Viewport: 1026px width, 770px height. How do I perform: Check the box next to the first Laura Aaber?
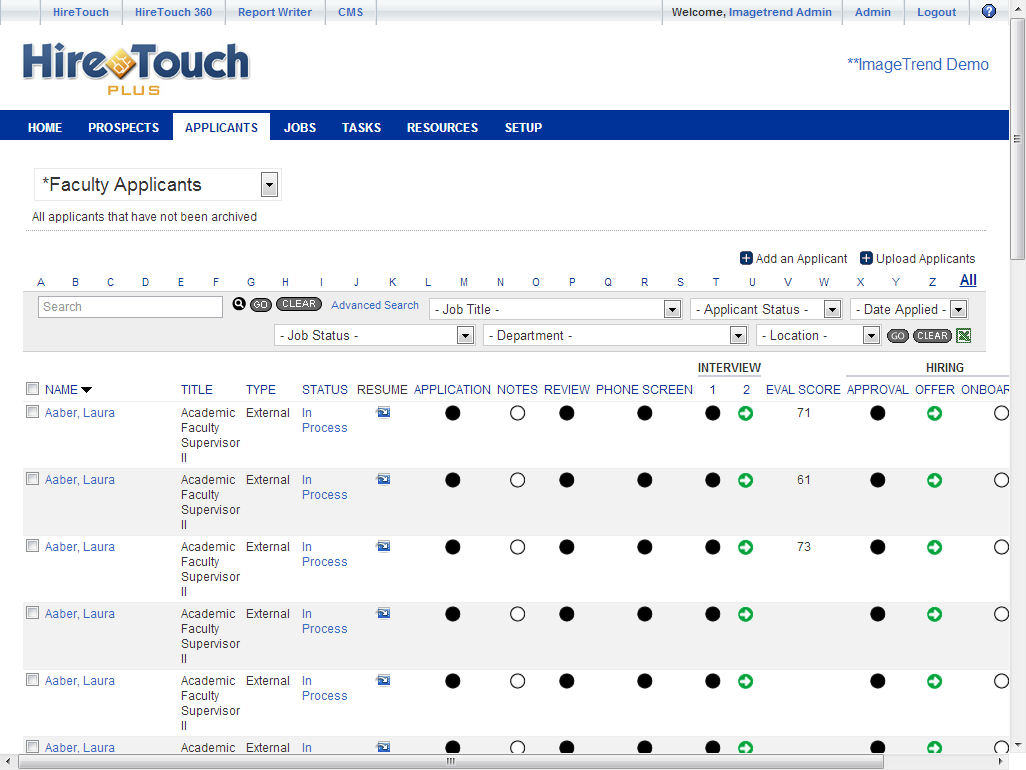32,411
